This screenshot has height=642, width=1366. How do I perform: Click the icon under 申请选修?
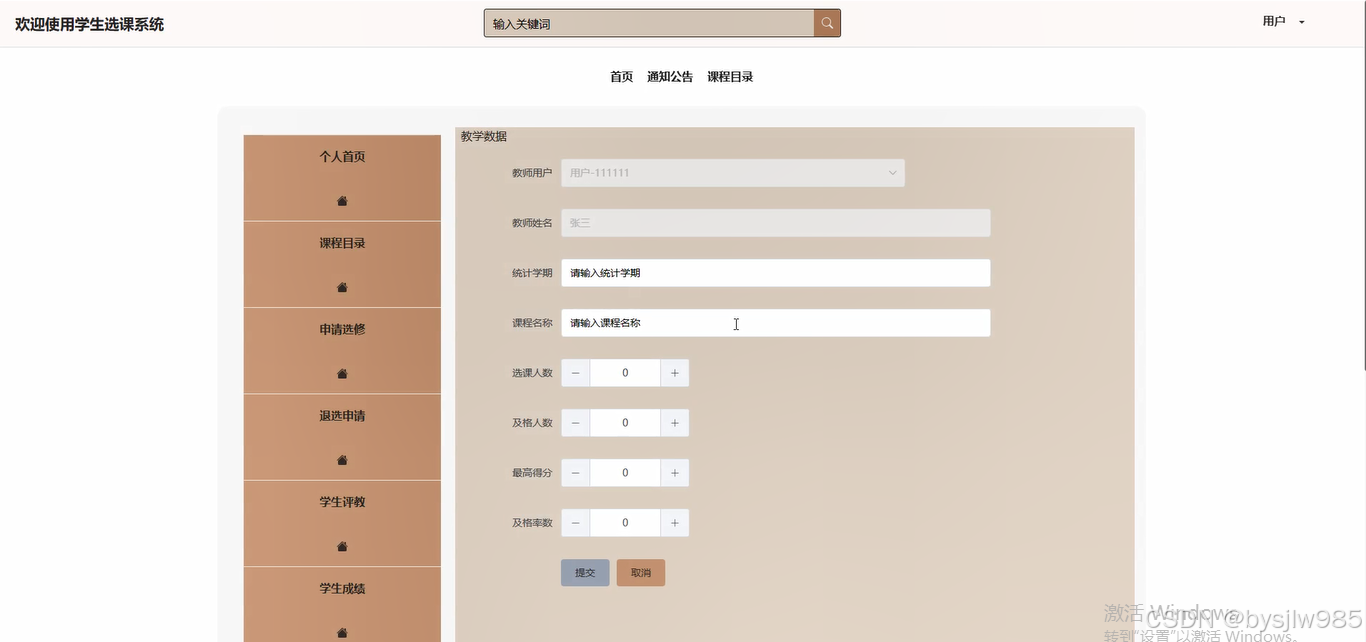pyautogui.click(x=341, y=374)
